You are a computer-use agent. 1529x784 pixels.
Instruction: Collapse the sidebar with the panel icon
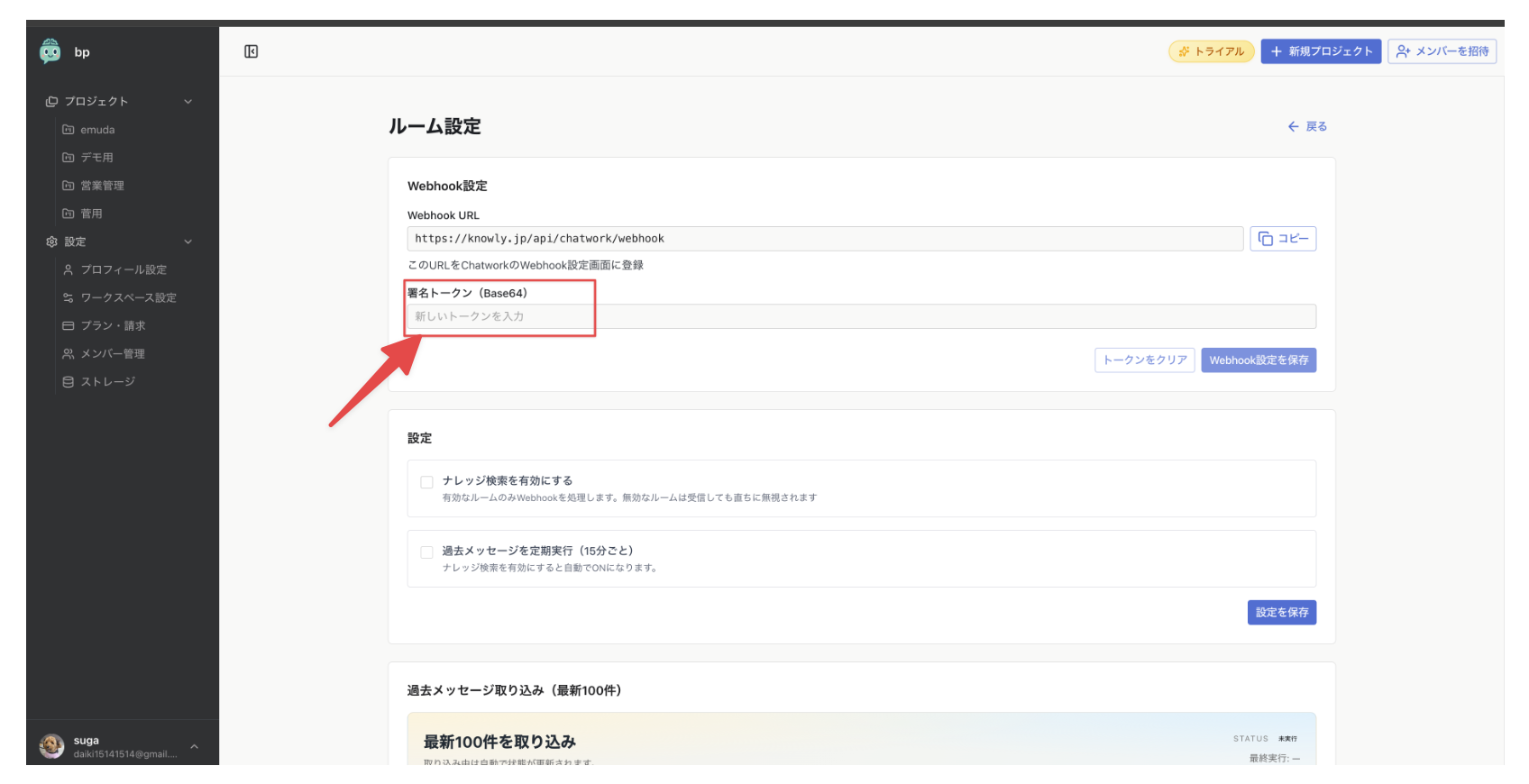click(x=252, y=51)
